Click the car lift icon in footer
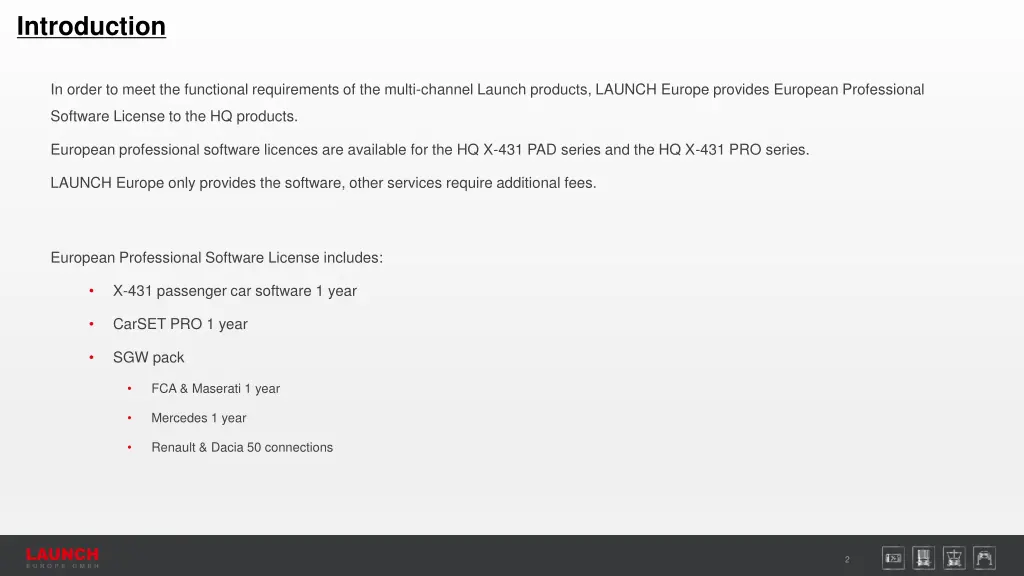1024x576 pixels. pyautogui.click(x=984, y=558)
